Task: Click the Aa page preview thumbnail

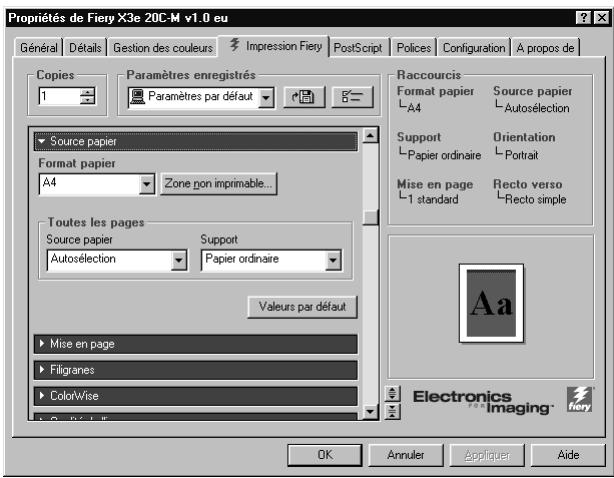Action: [x=491, y=303]
